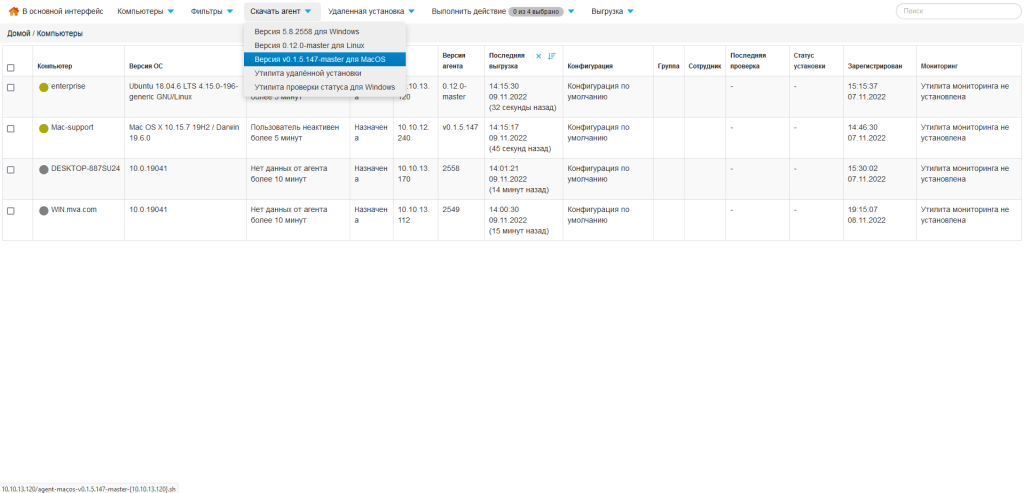Click the status dot next to Mac-support
The height and width of the screenshot is (493, 1024).
click(44, 129)
